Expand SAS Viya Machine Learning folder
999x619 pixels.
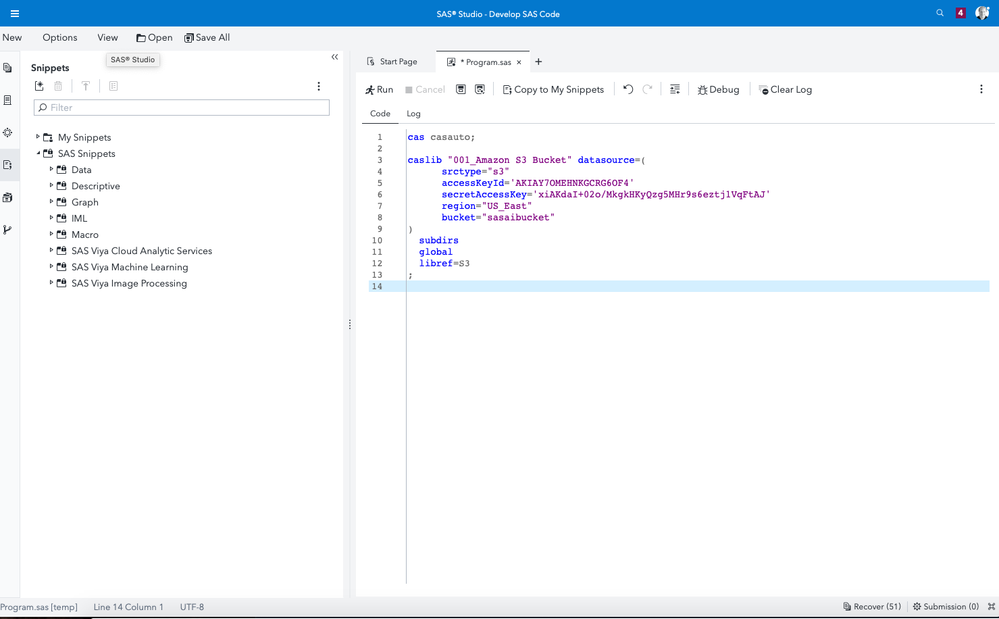(x=51, y=267)
